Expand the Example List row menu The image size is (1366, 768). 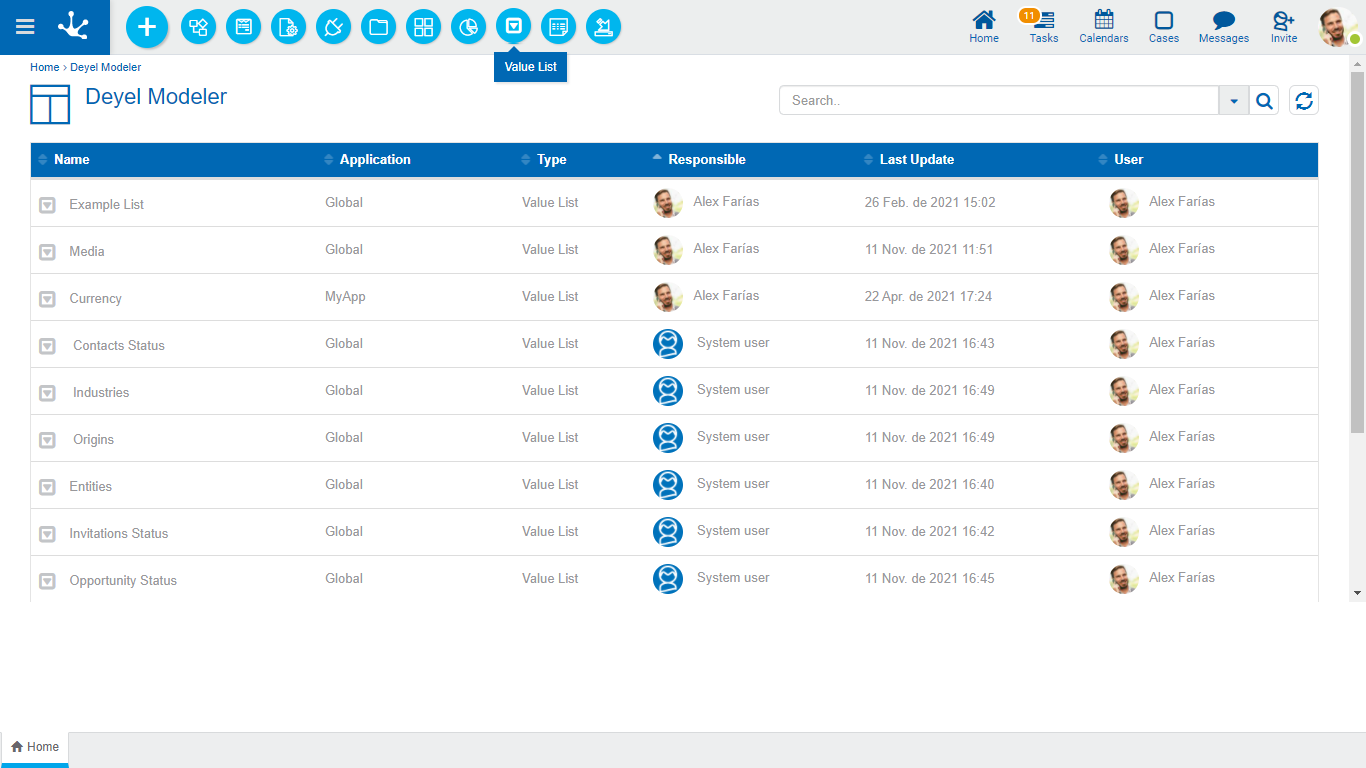coord(47,205)
